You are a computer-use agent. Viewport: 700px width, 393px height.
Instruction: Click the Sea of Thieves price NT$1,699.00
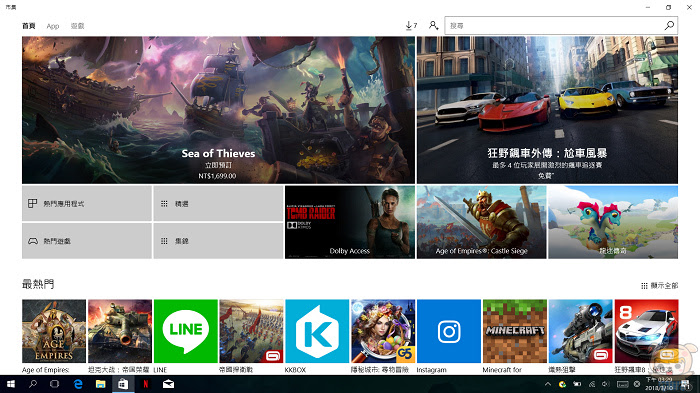(x=217, y=176)
